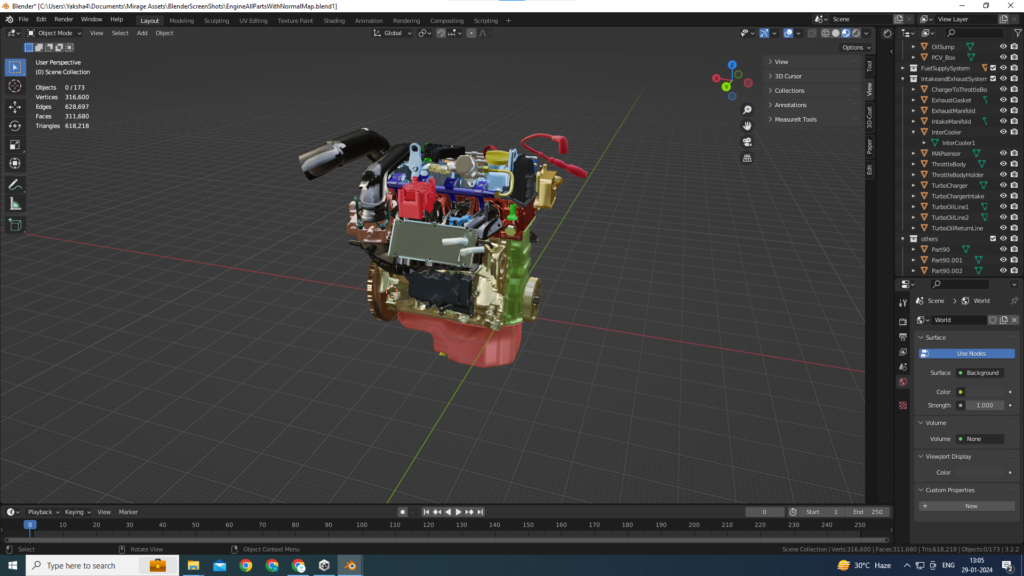
Task: Choose the 3D Cursor tool
Action: click(x=15, y=86)
